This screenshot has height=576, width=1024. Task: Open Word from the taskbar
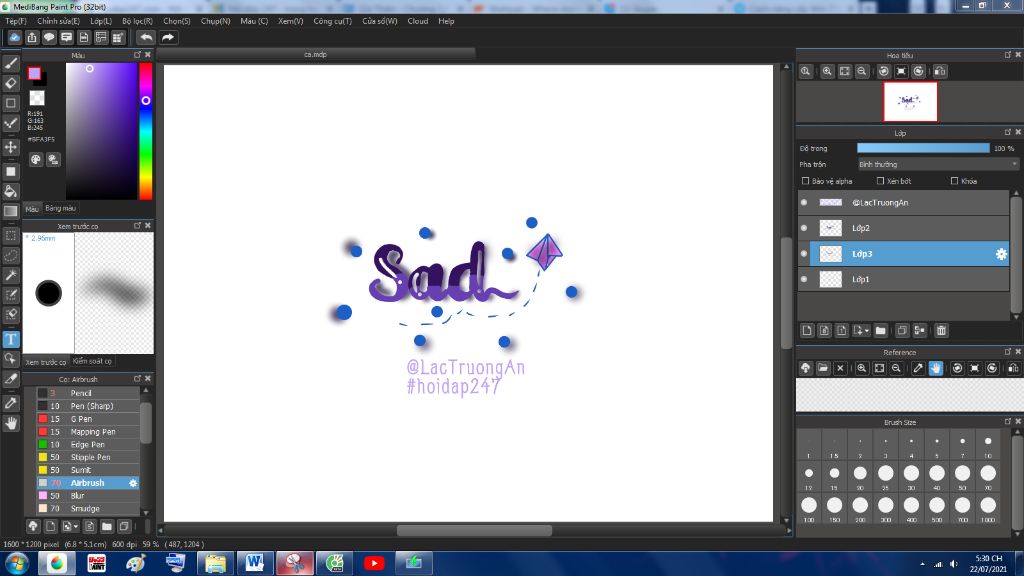[254, 563]
